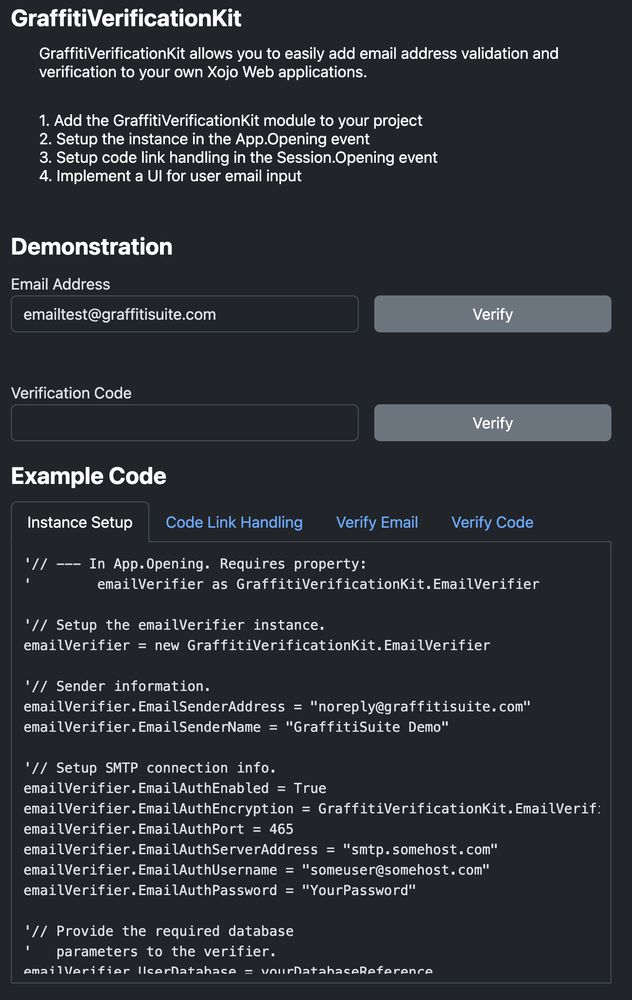This screenshot has width=632, height=1000.
Task: Click Verify button next to email address
Action: point(492,314)
